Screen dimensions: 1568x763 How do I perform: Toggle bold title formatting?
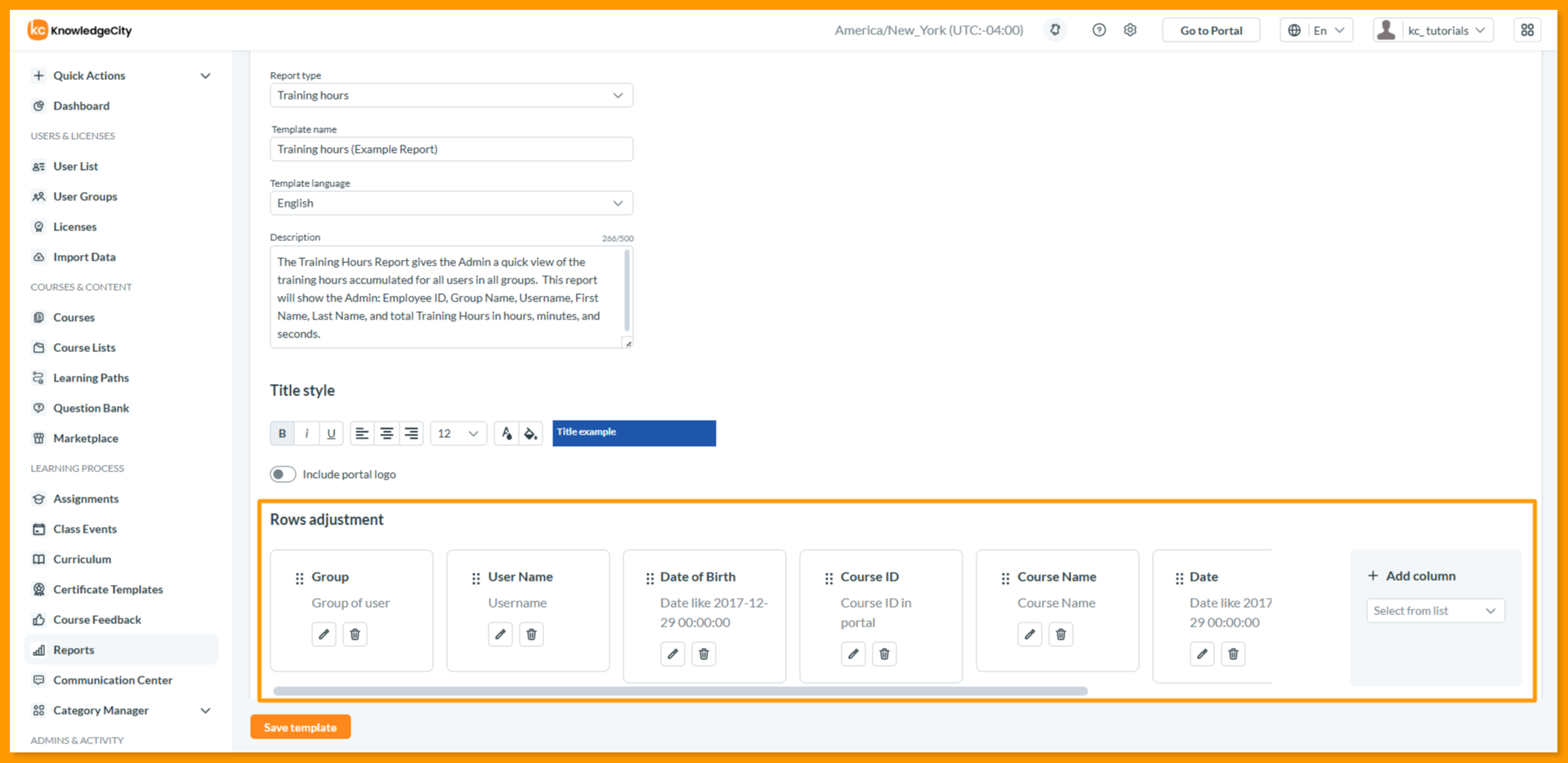282,433
